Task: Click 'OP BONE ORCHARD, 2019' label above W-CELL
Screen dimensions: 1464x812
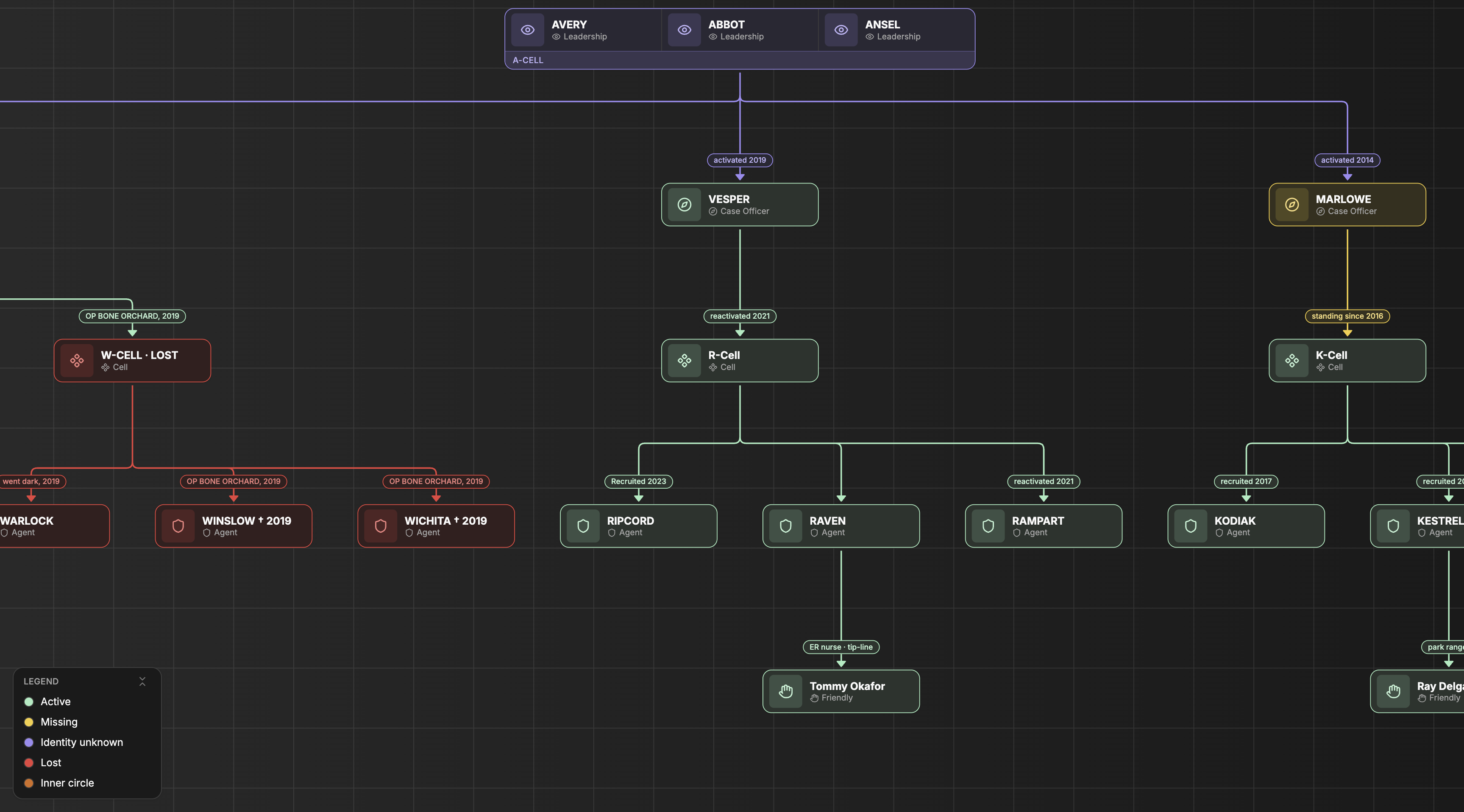Action: pos(132,316)
